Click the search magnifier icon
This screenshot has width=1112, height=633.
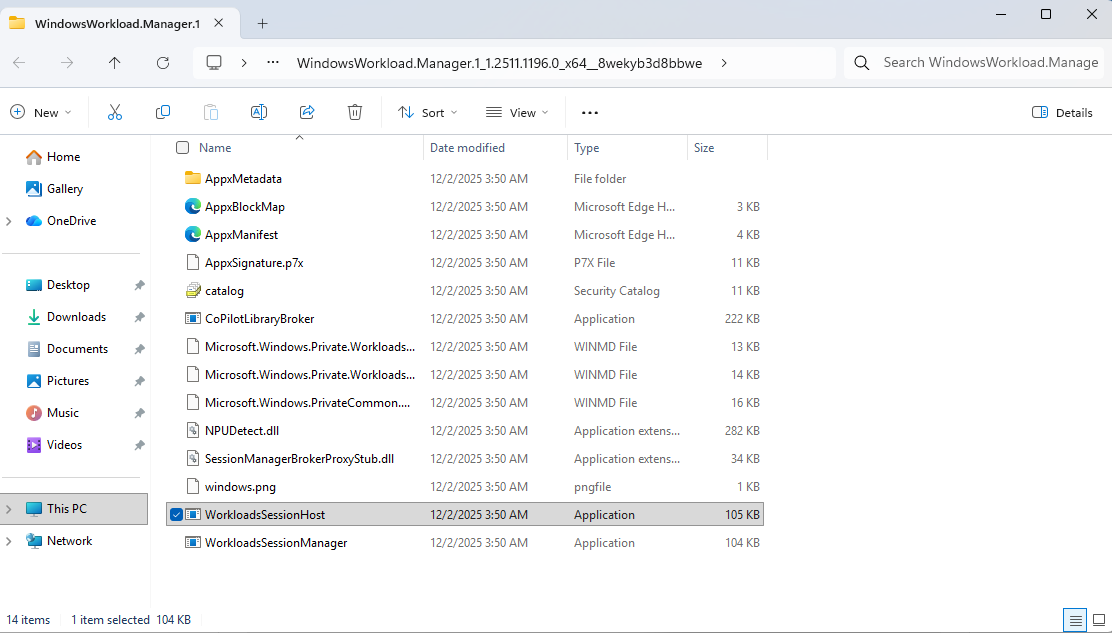click(x=862, y=63)
